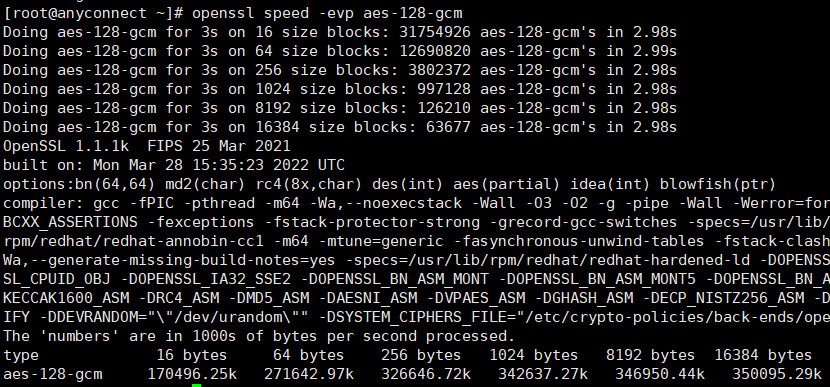This screenshot has height=387, width=830.
Task: Click the result value '271642.97k'
Action: pyautogui.click(x=309, y=374)
